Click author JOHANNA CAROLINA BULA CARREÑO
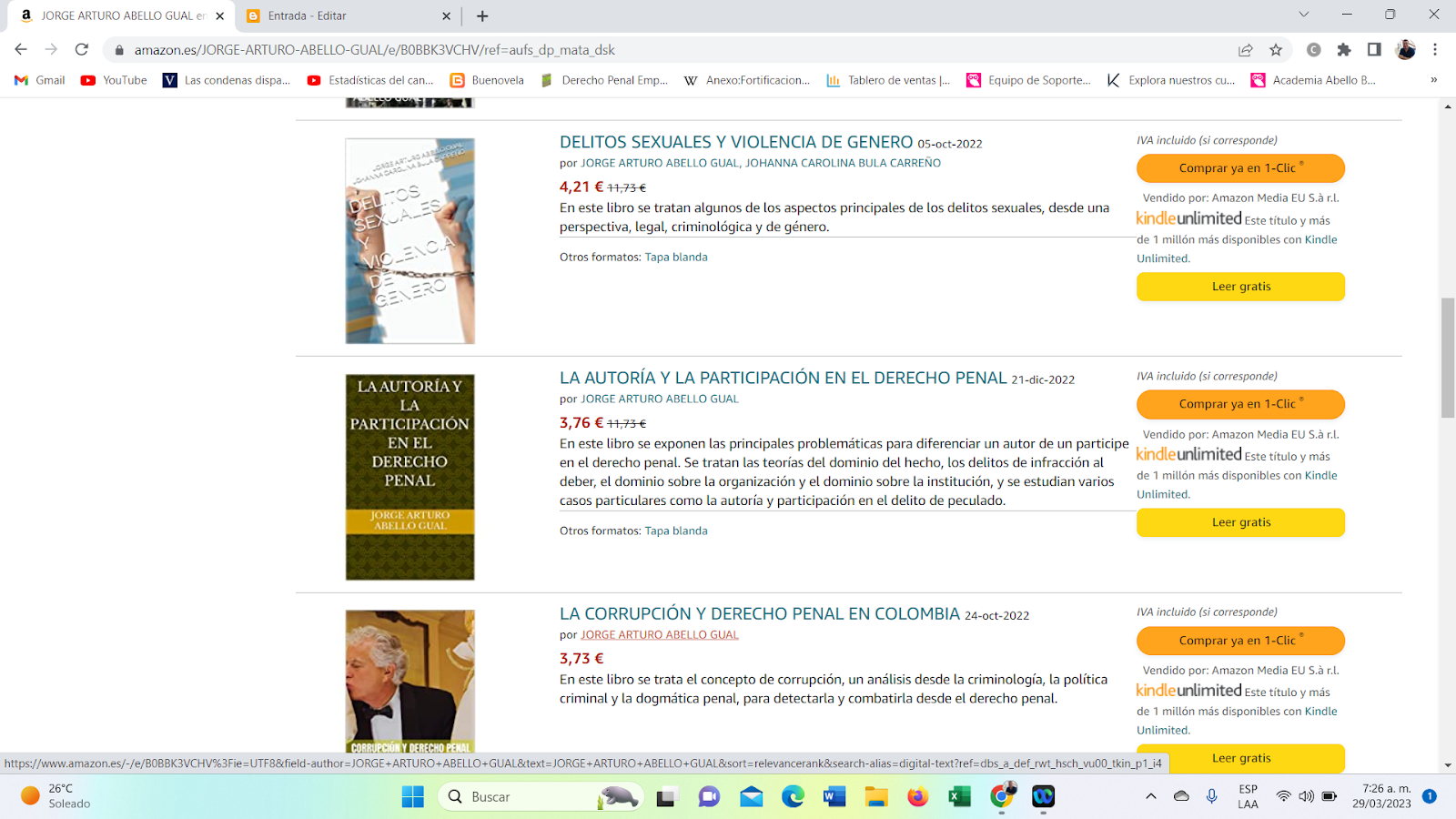The width and height of the screenshot is (1456, 819). 844,163
